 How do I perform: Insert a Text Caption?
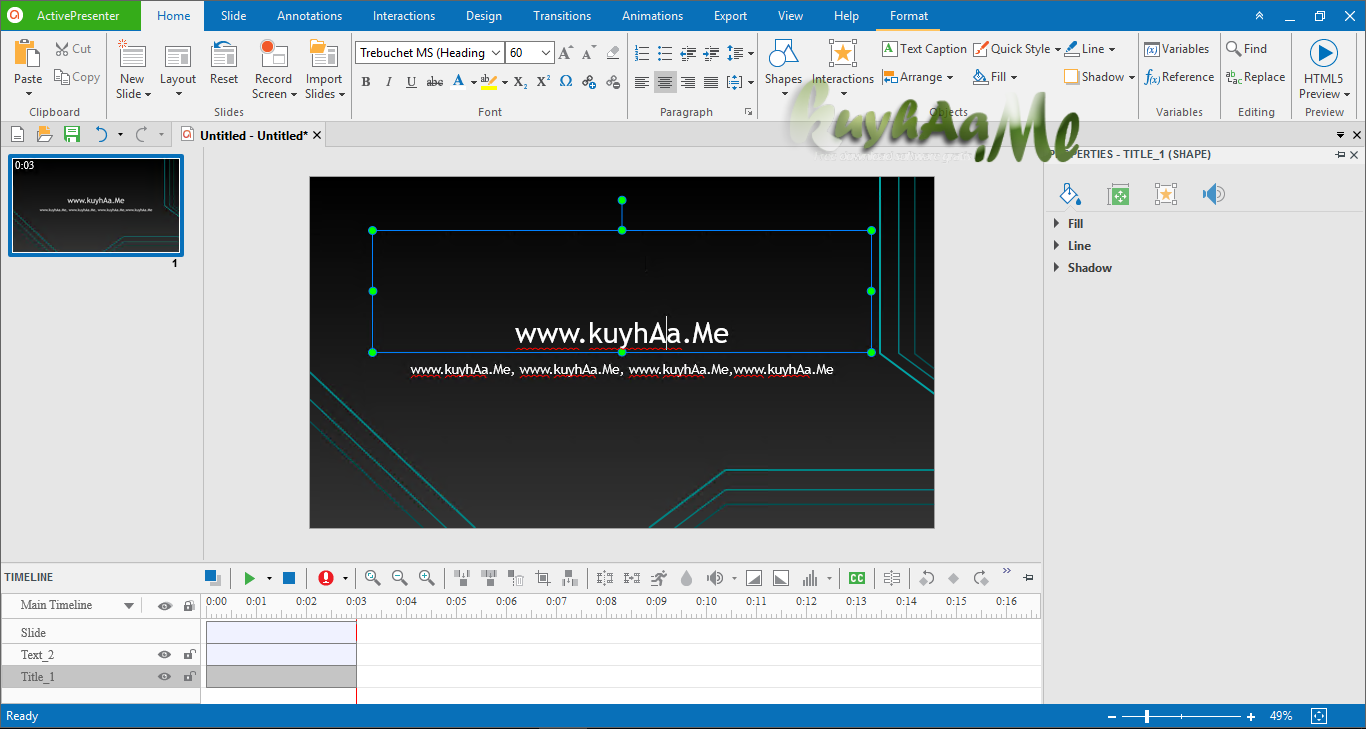tap(924, 49)
